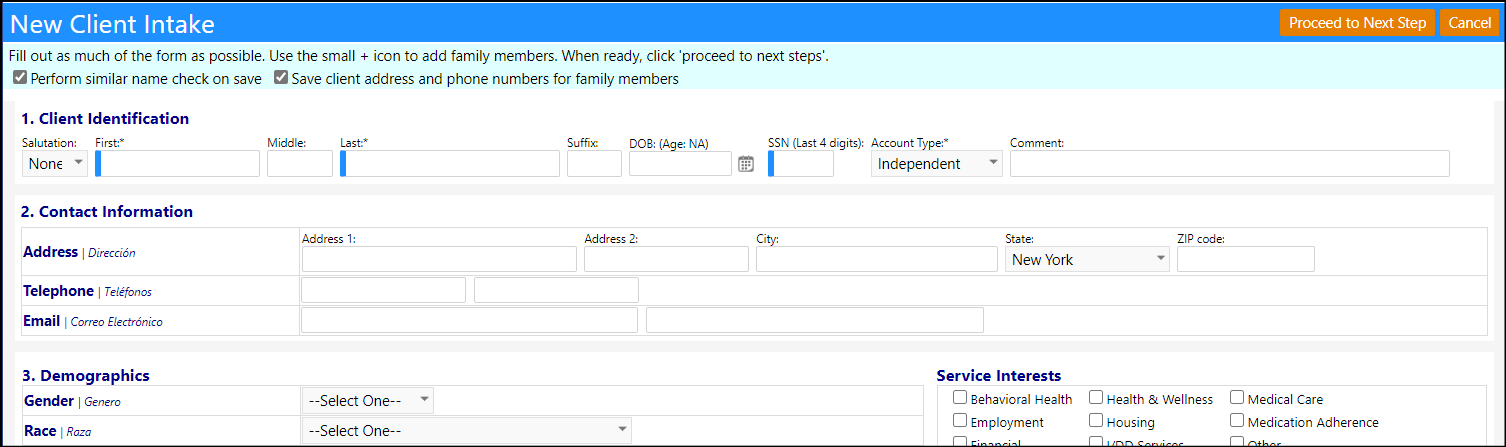
Task: Check the Employment service interest
Action: 960,421
